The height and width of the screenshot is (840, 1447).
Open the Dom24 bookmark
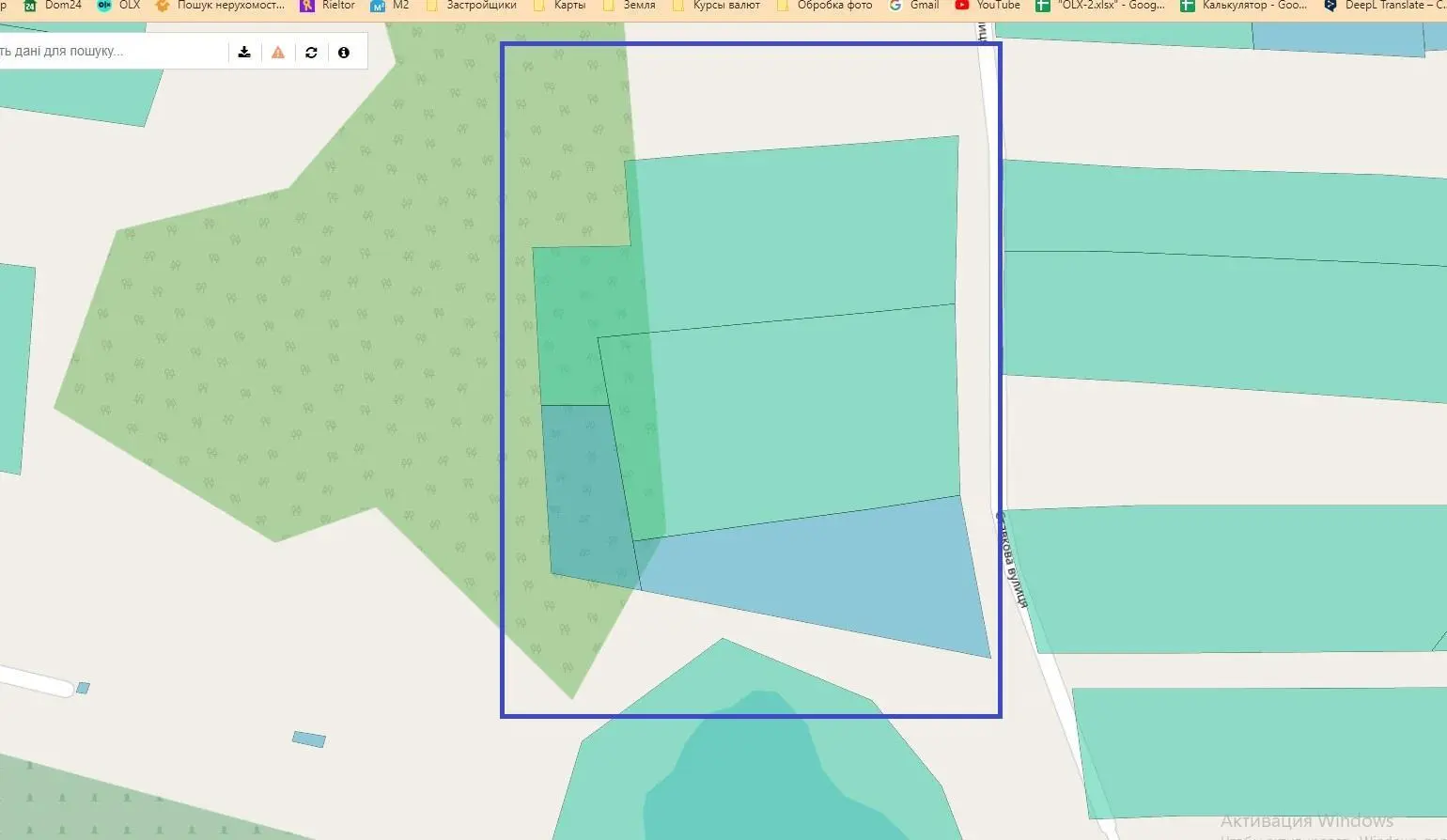[54, 6]
